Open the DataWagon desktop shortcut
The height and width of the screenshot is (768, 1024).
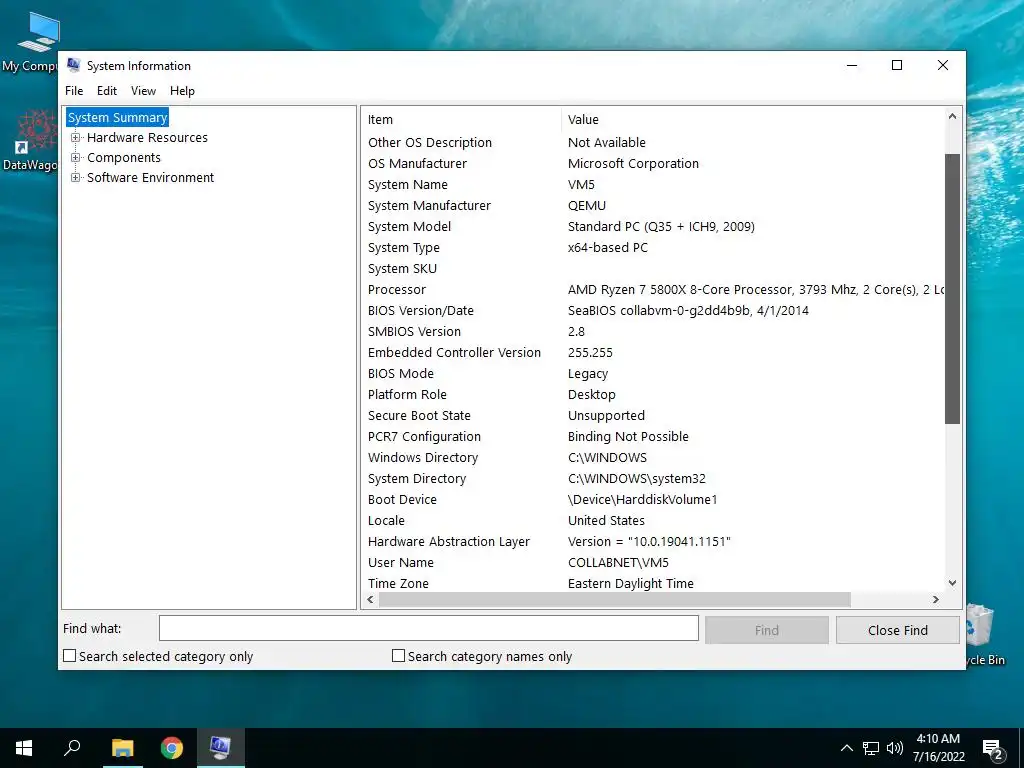[30, 140]
